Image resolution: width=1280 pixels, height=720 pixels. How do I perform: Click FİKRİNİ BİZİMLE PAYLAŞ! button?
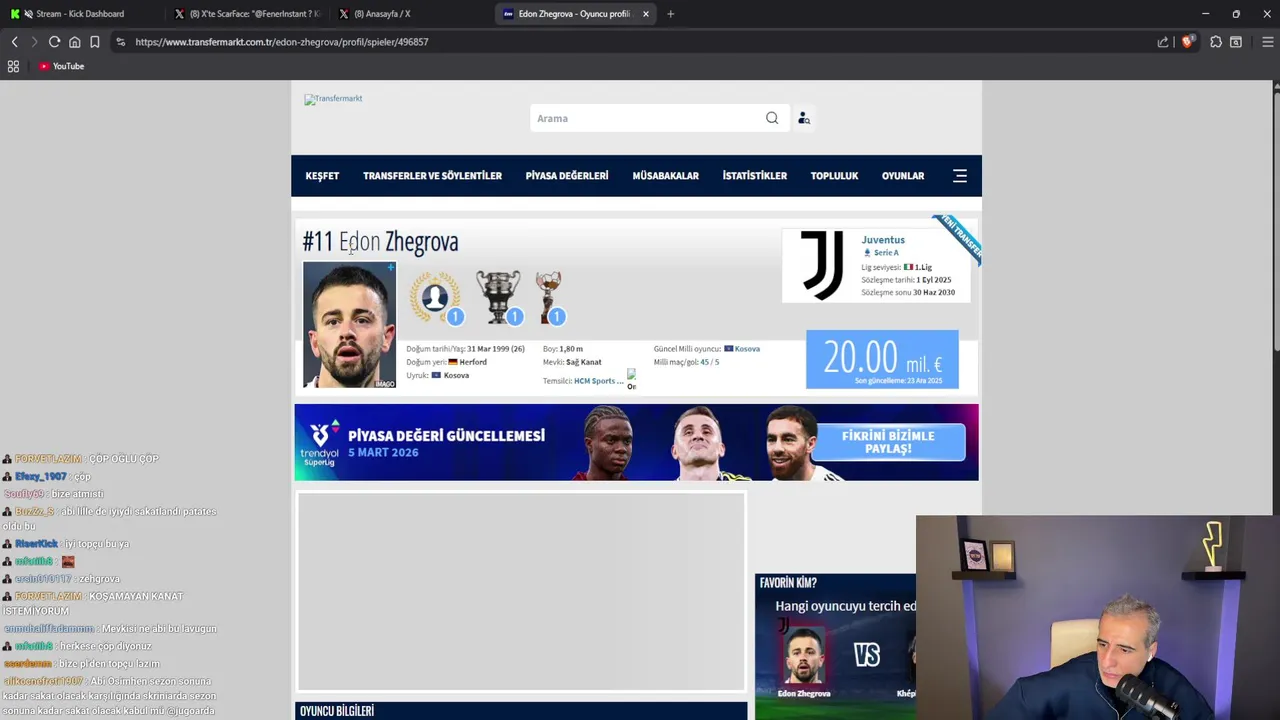tap(888, 442)
